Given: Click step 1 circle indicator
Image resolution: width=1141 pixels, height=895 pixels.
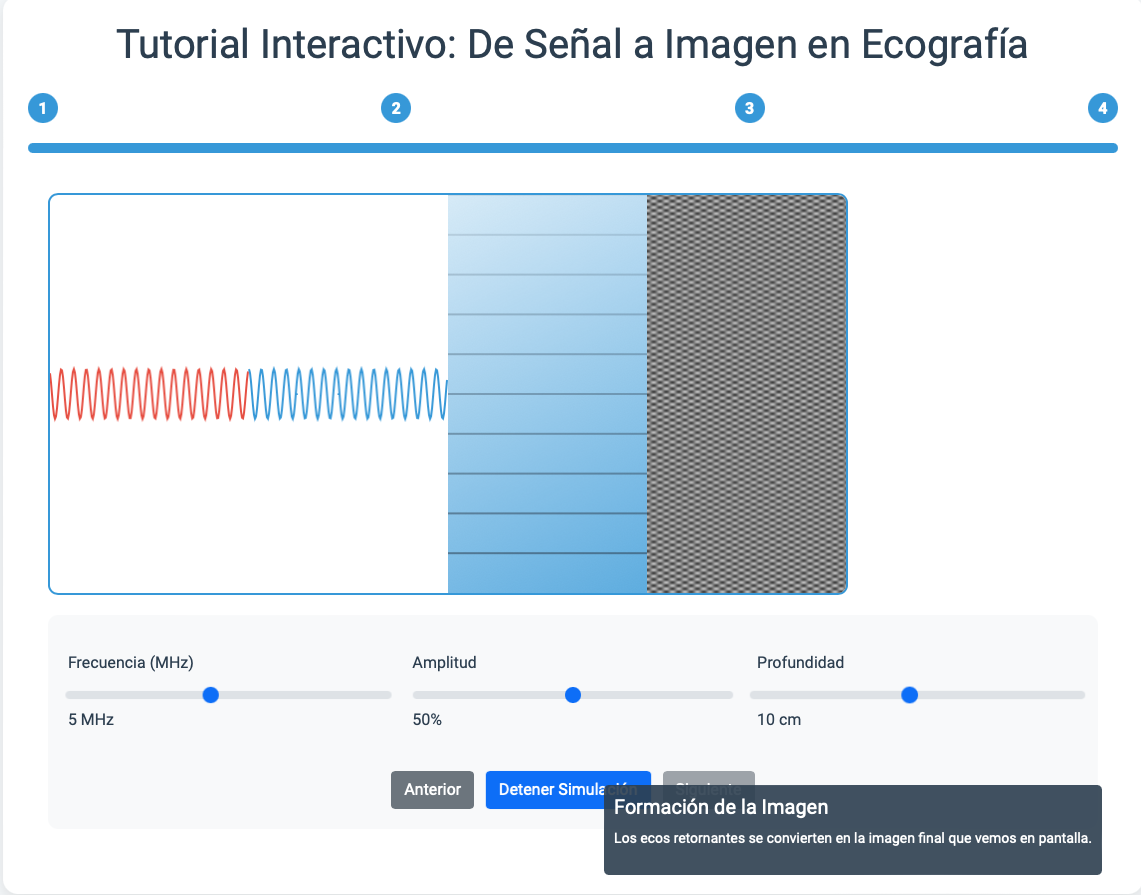Looking at the screenshot, I should pyautogui.click(x=43, y=108).
